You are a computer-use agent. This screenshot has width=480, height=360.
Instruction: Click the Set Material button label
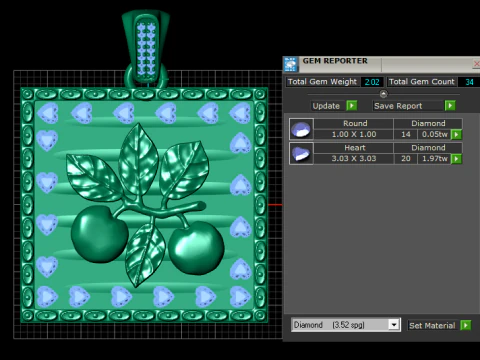click(432, 325)
